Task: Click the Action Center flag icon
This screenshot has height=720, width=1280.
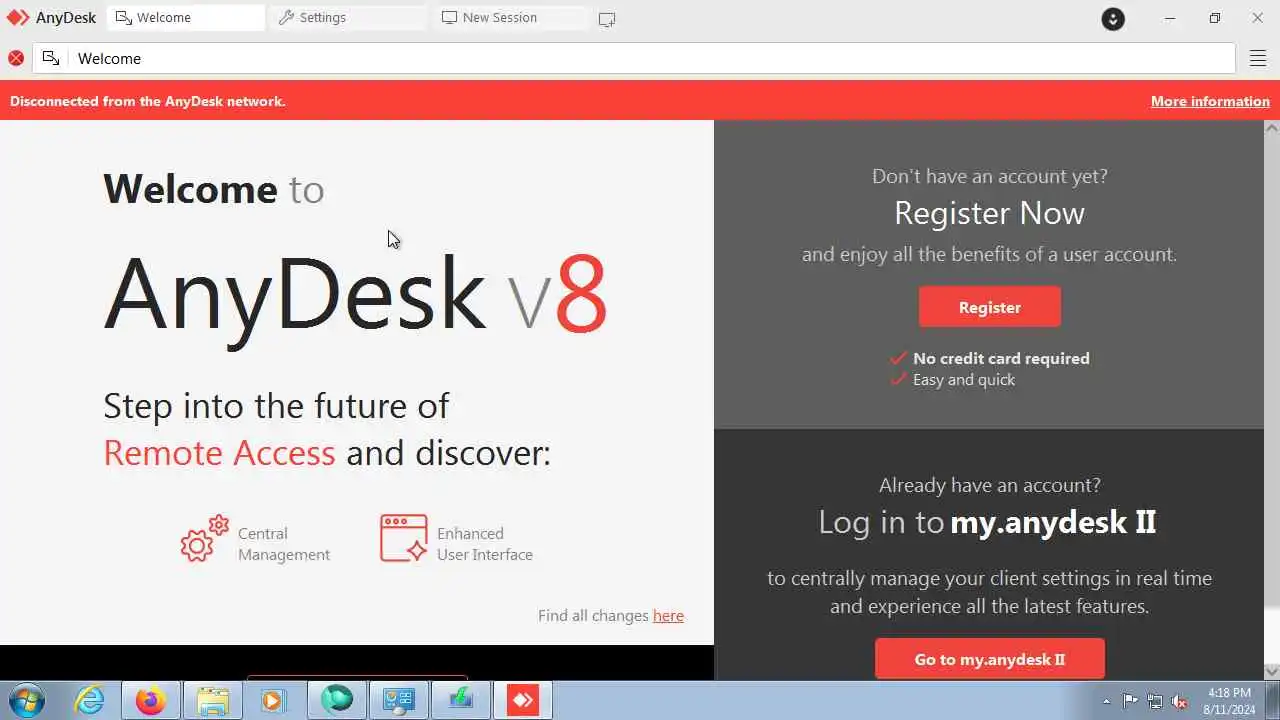Action: click(x=1130, y=701)
